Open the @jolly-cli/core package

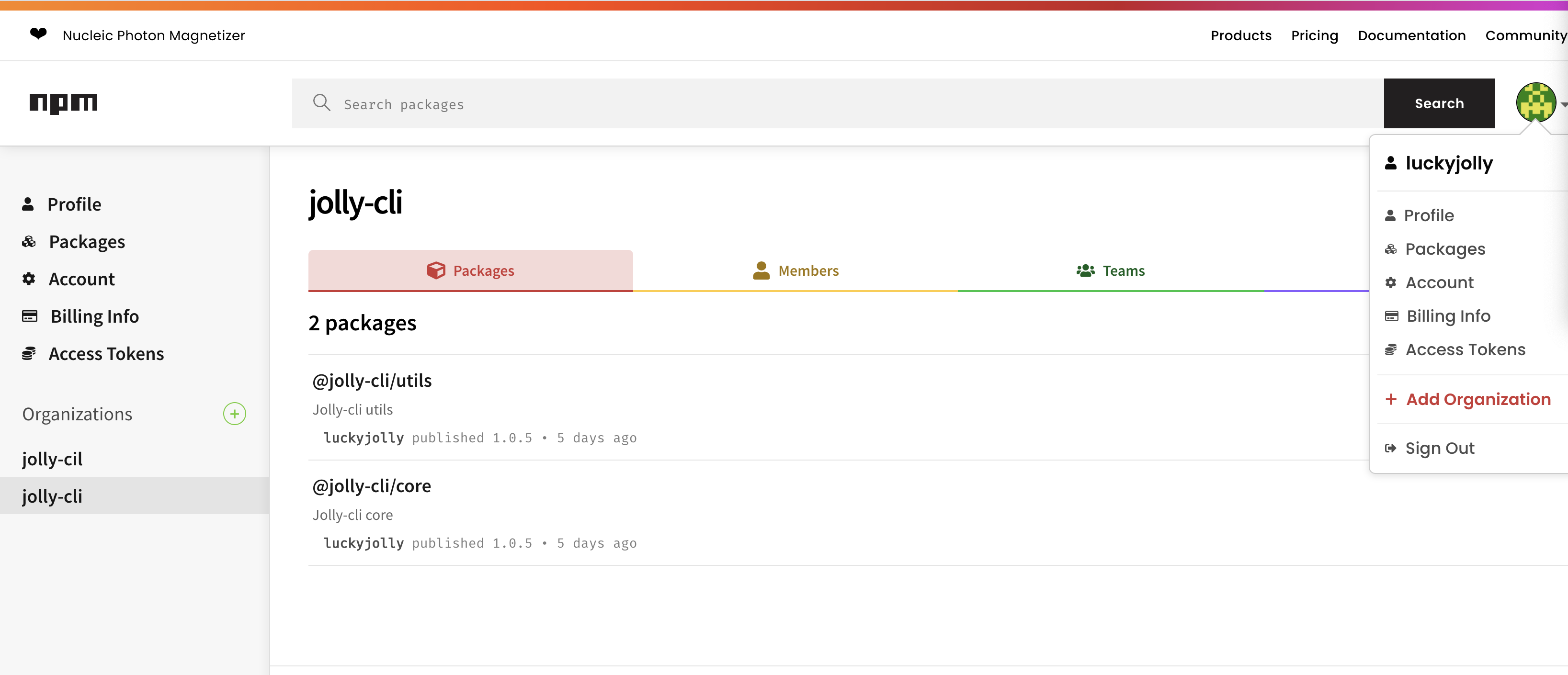click(x=371, y=486)
